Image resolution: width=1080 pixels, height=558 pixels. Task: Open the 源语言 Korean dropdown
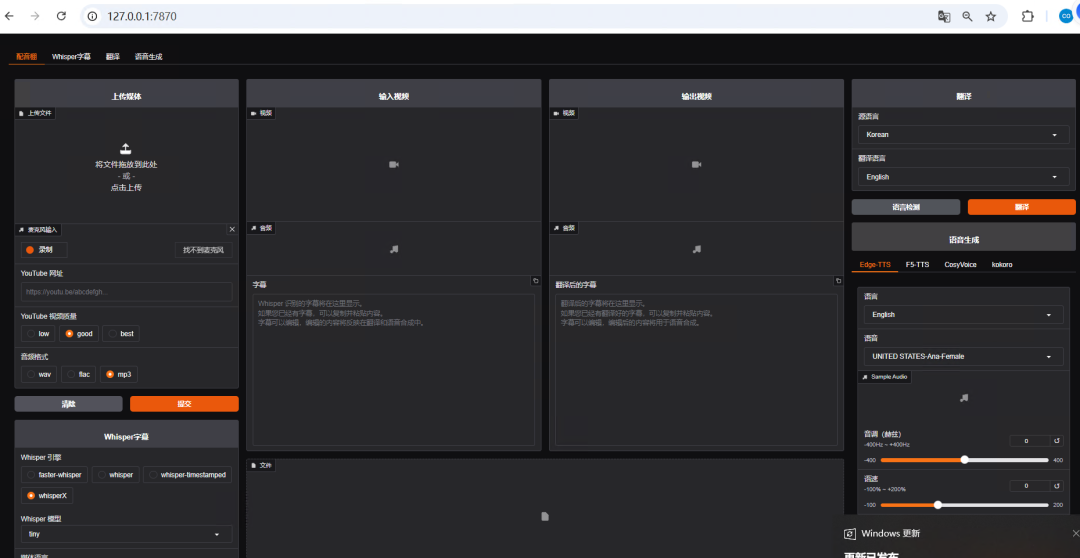coord(964,135)
